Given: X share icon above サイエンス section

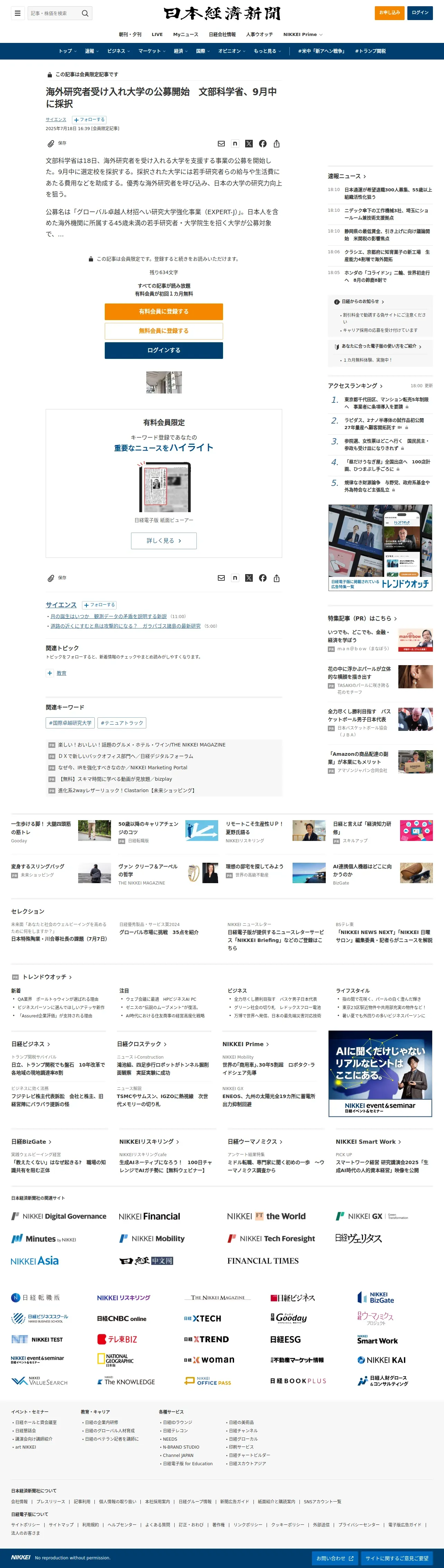Looking at the screenshot, I should pyautogui.click(x=249, y=578).
